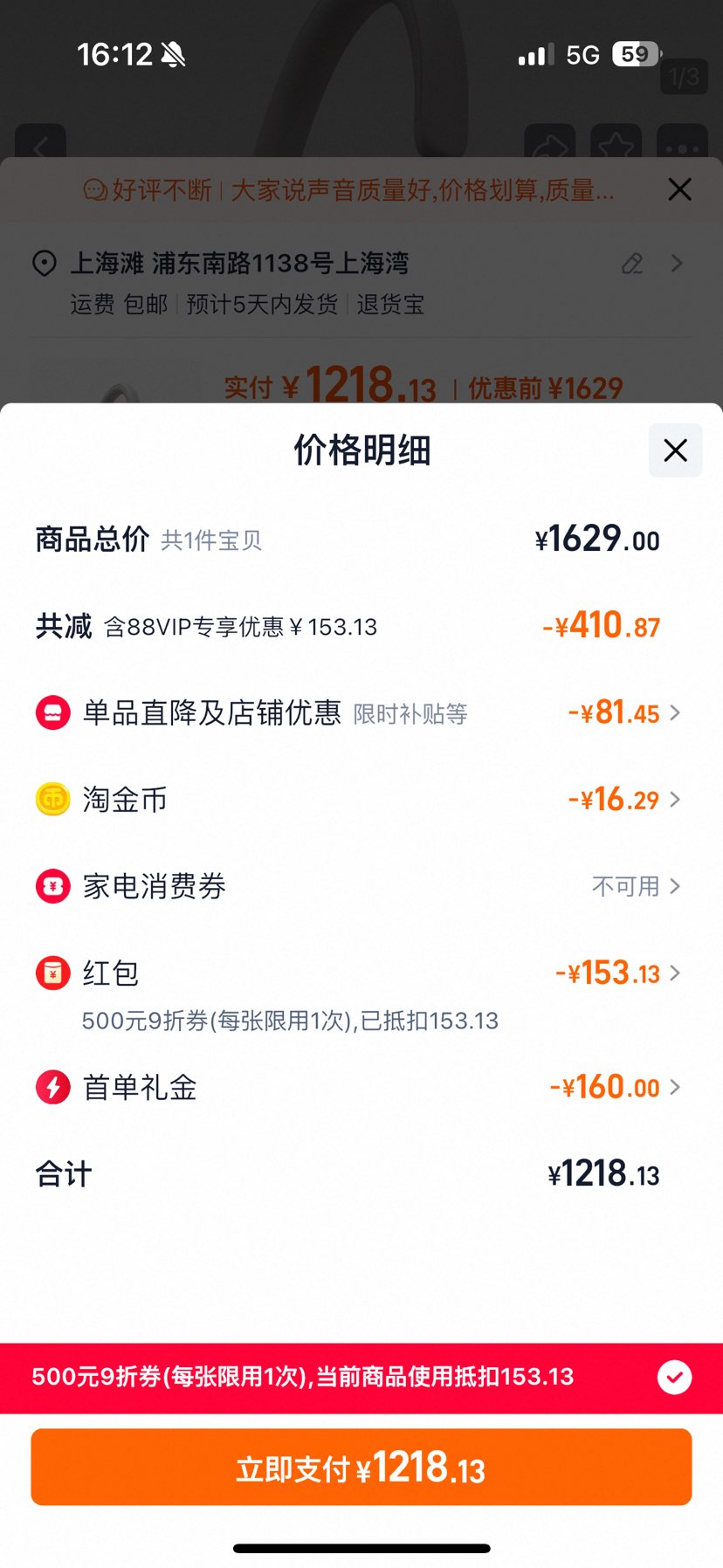This screenshot has height=1568, width=723.
Task: Open the address arrow next to 上海湾
Action: coord(677,263)
